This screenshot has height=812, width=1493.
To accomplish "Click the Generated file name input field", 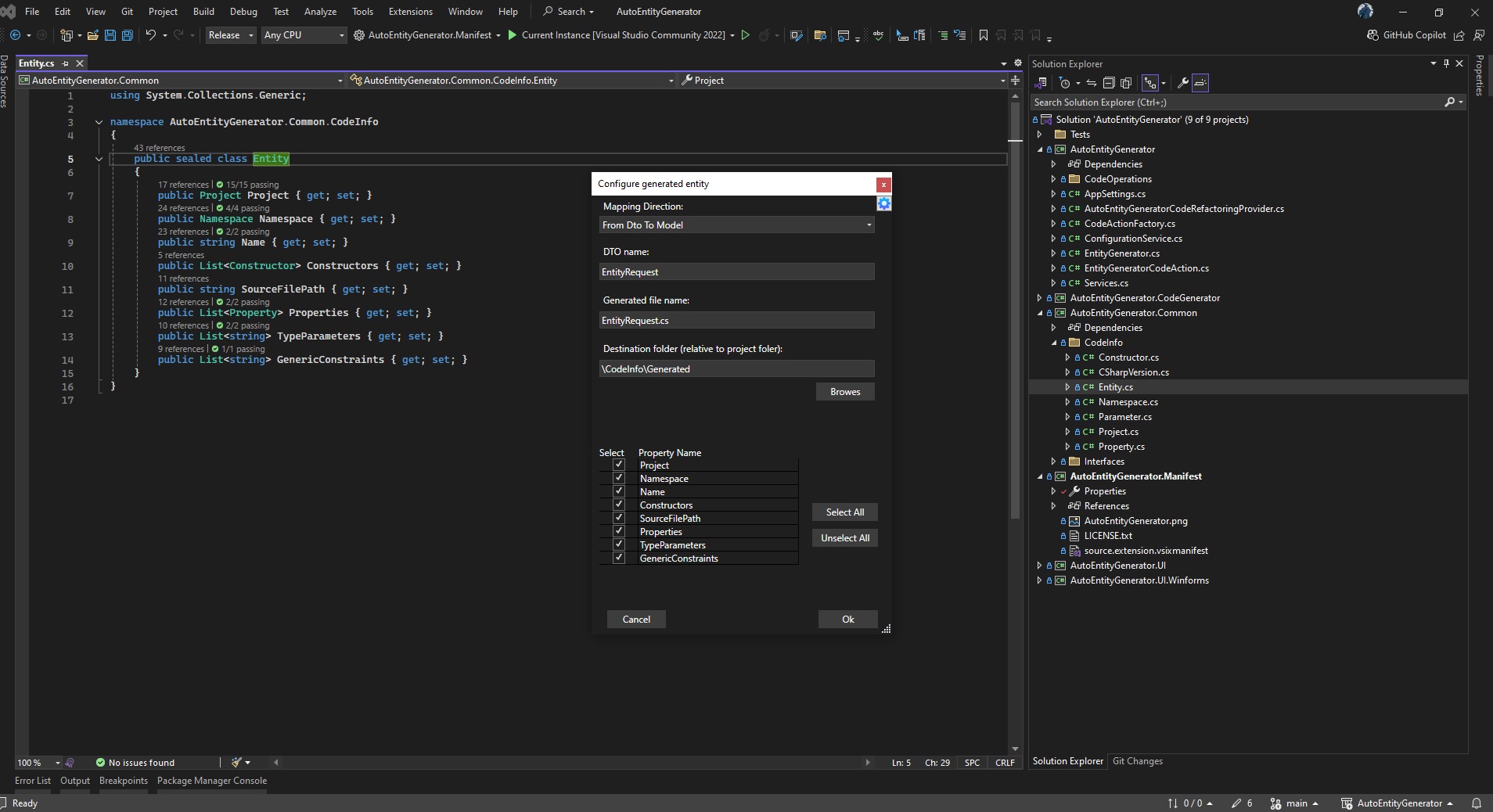I will (x=736, y=321).
